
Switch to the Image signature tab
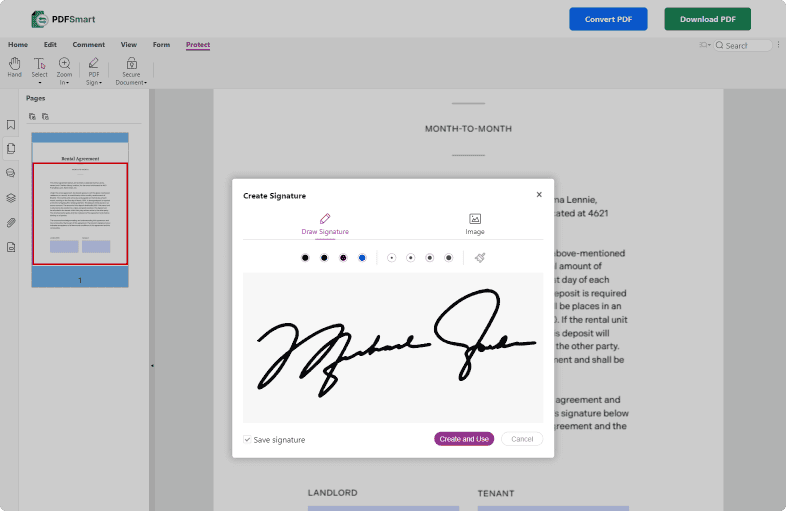(475, 224)
